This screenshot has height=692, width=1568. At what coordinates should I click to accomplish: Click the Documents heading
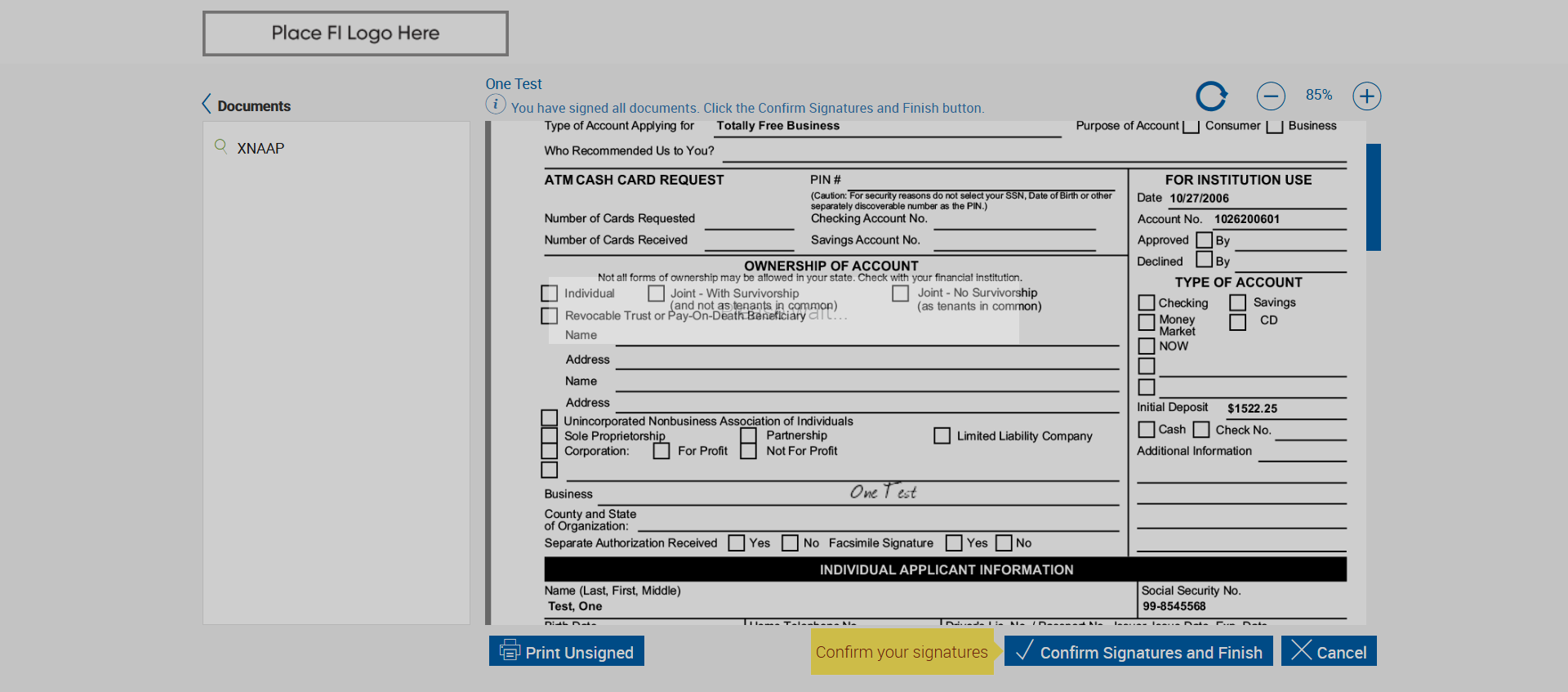tap(254, 106)
